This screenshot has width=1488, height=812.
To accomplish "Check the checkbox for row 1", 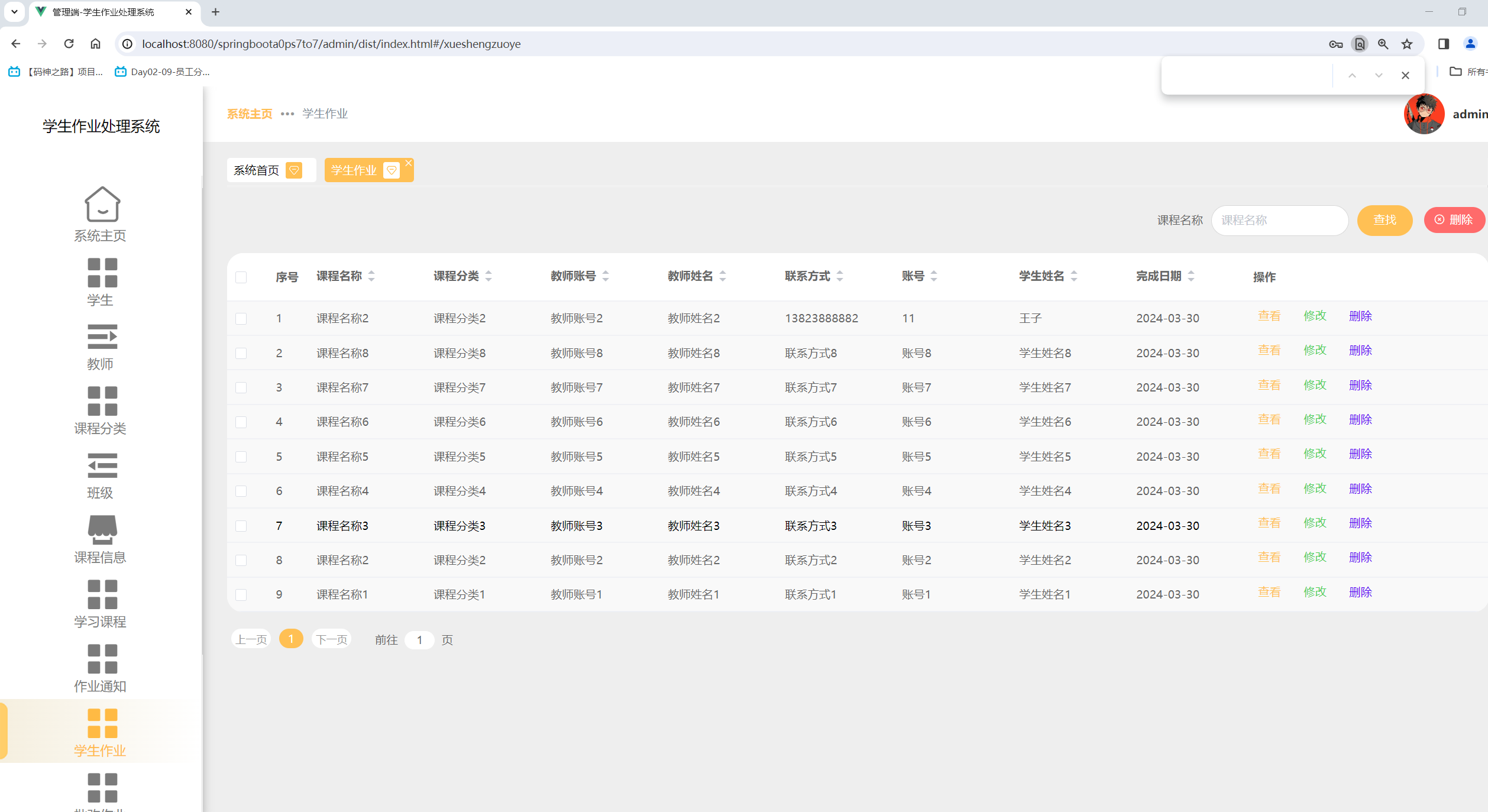I will tap(241, 319).
